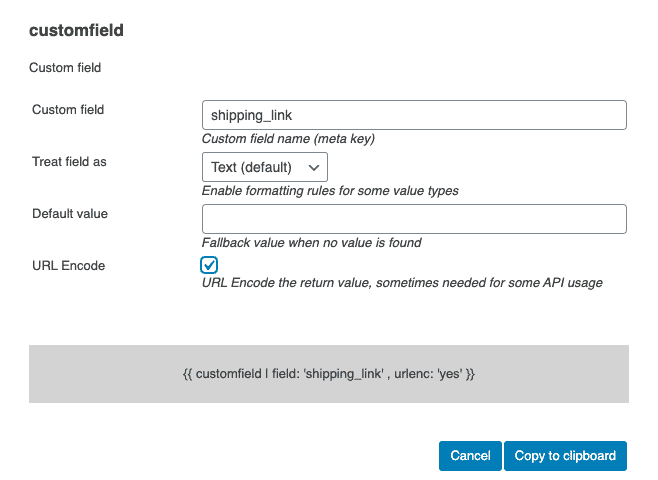
Task: Focus the empty Default value field
Action: [414, 219]
